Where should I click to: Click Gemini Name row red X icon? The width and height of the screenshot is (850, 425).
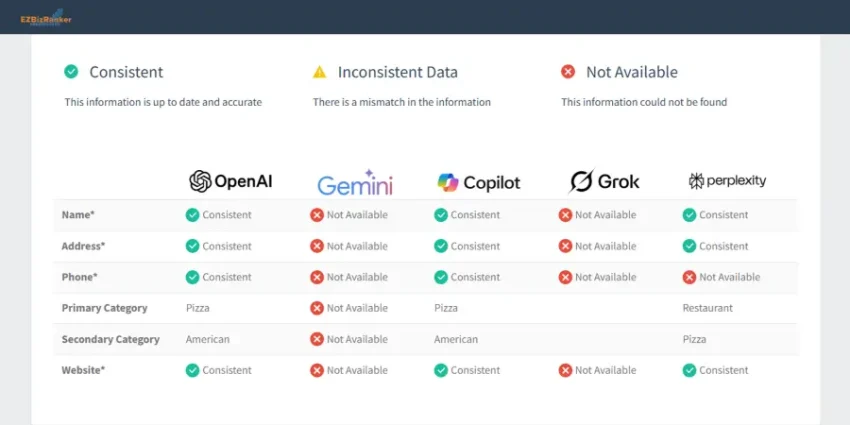pos(317,215)
